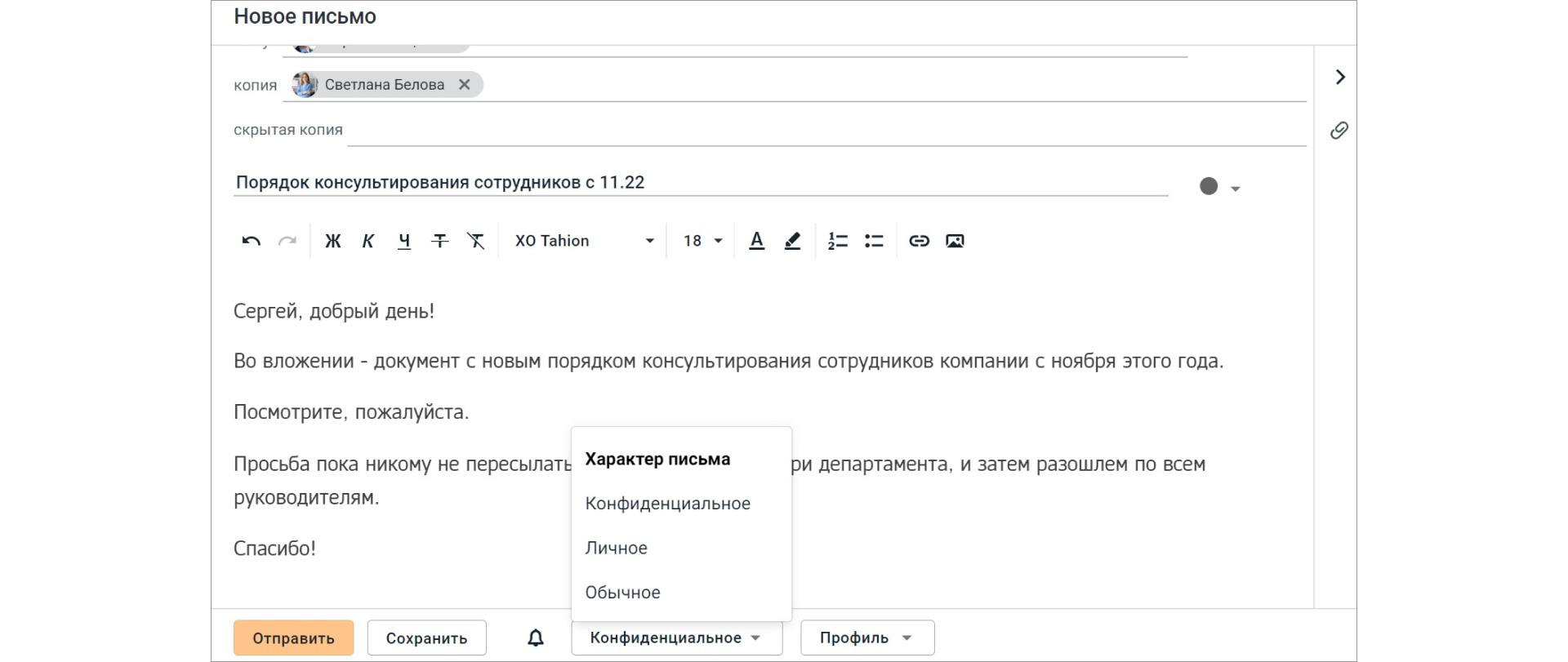The image size is (1568, 662).
Task: Open the XO Tahion font dropdown
Action: [584, 241]
